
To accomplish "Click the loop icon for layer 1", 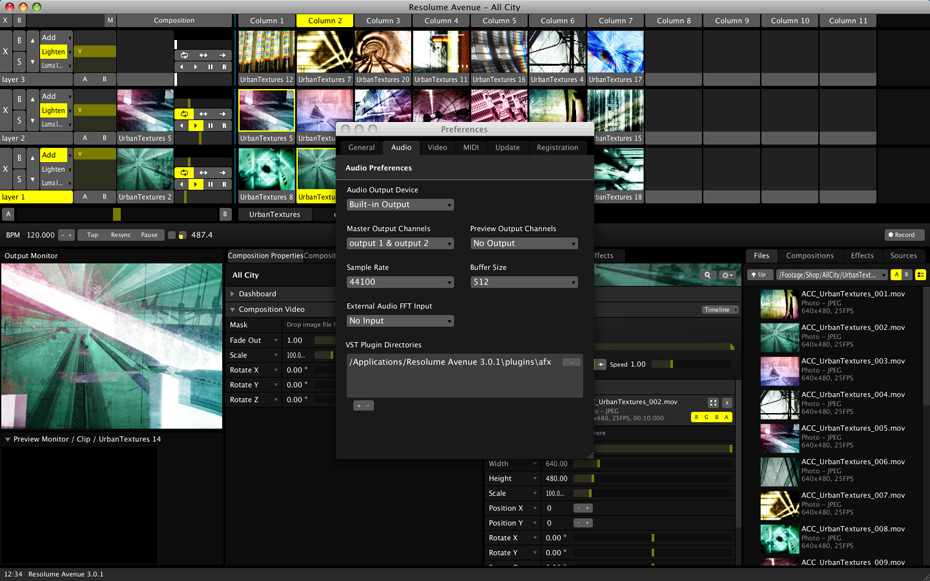I will [x=184, y=173].
